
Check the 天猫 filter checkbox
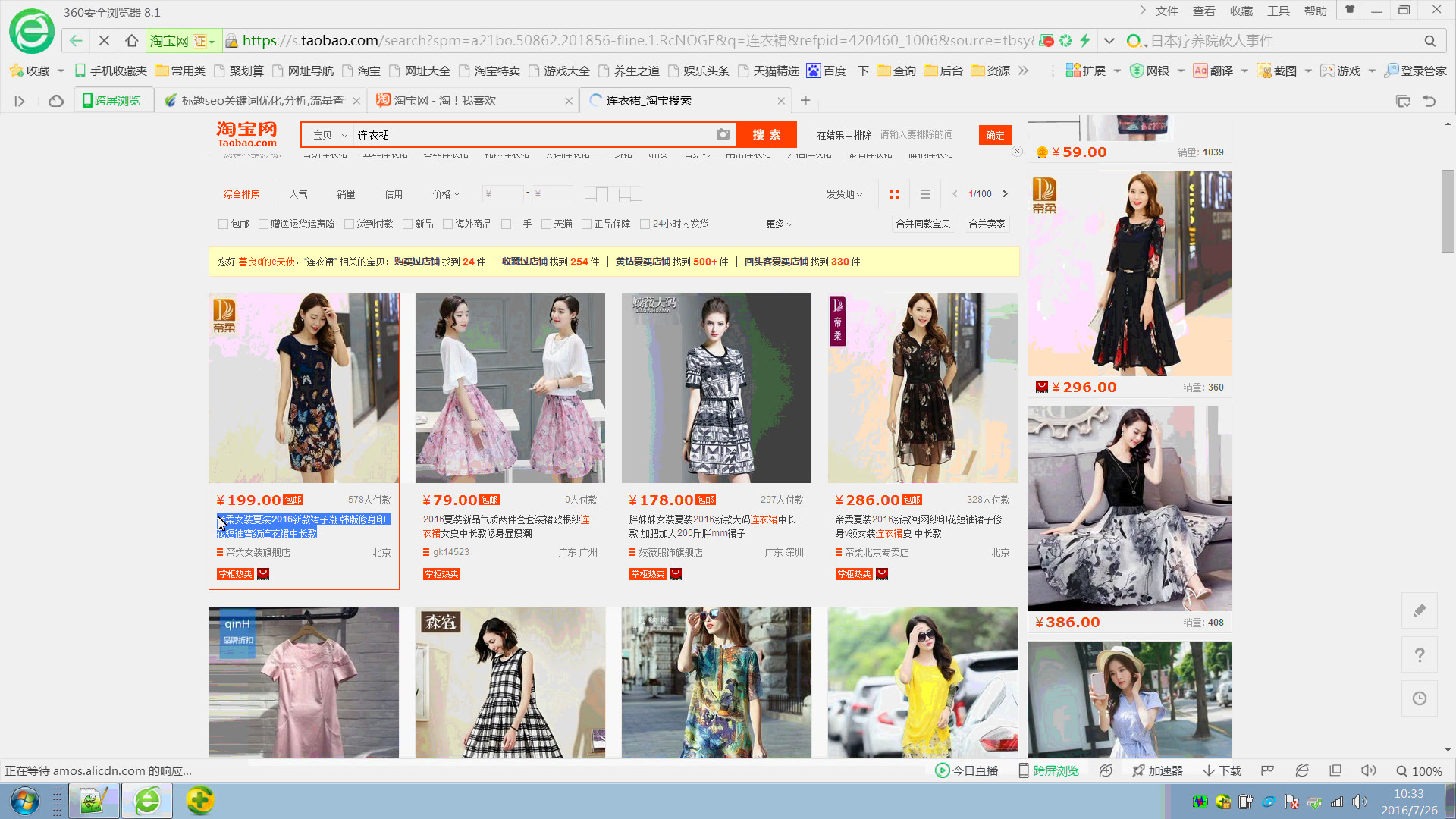[546, 224]
